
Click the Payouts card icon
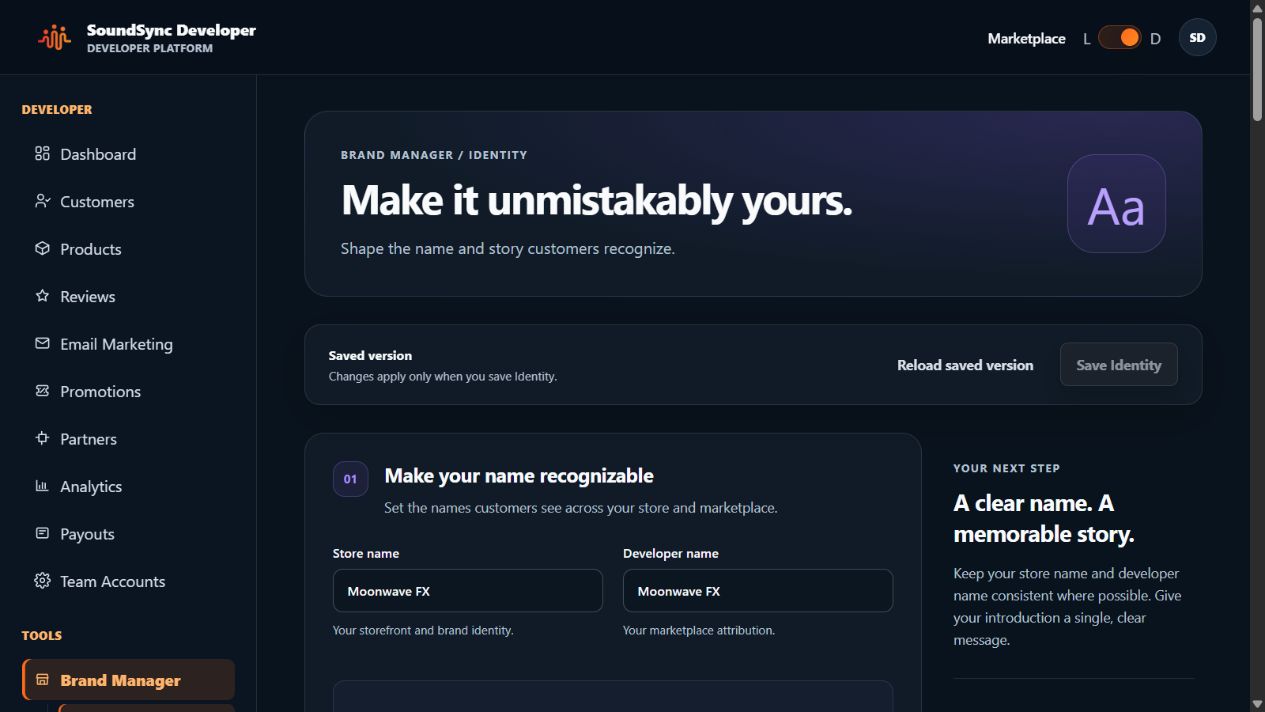point(42,534)
